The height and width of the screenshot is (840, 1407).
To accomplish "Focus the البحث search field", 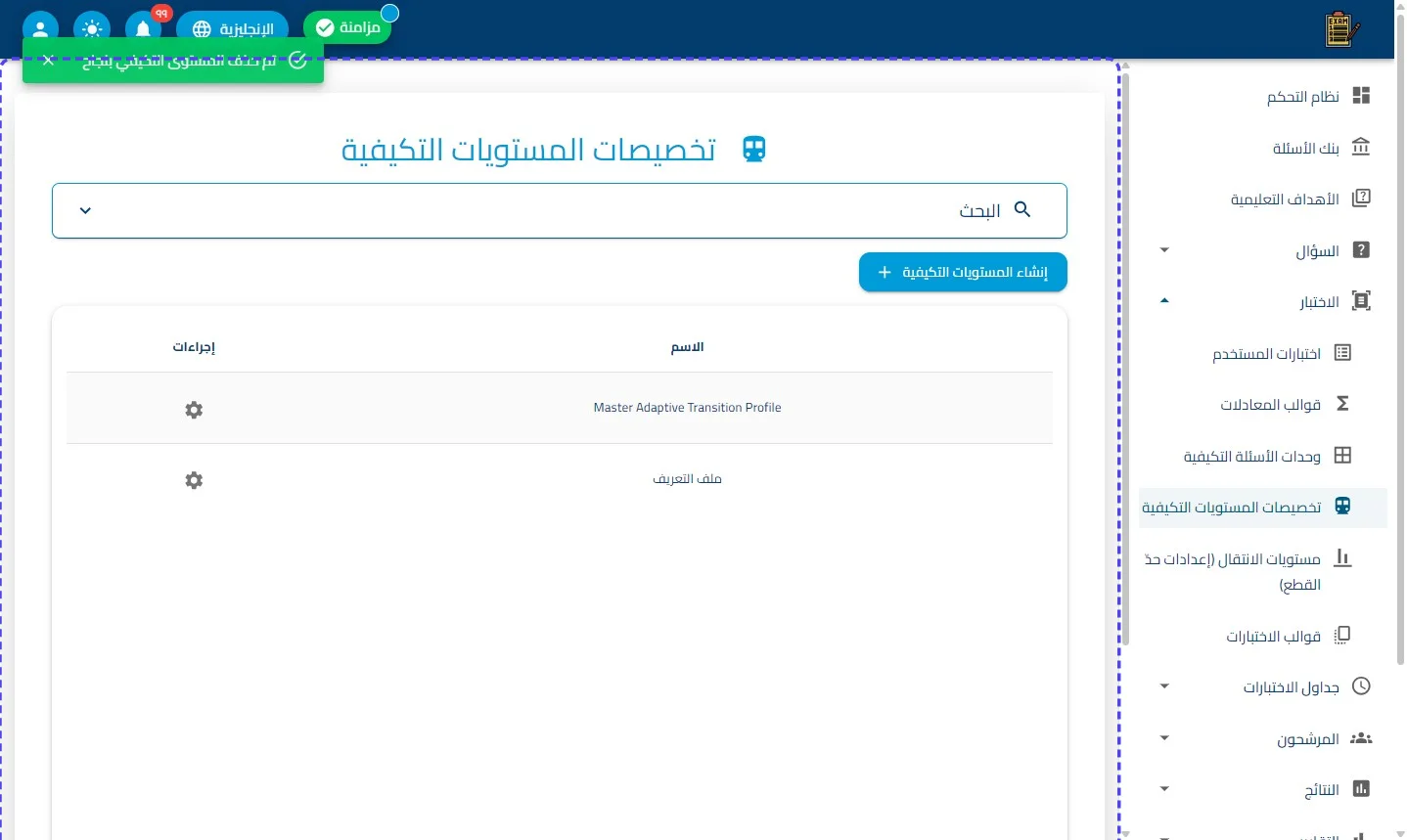I will click(x=560, y=210).
